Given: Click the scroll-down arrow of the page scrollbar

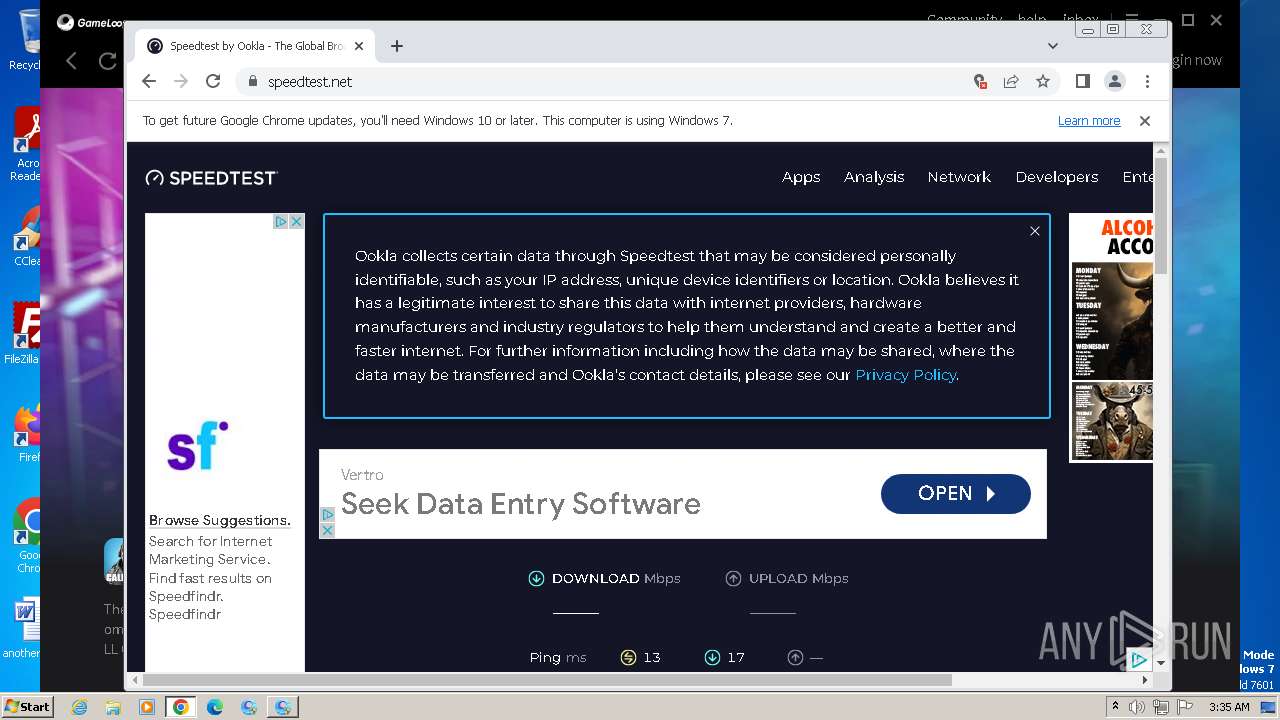Looking at the screenshot, I should click(1160, 663).
